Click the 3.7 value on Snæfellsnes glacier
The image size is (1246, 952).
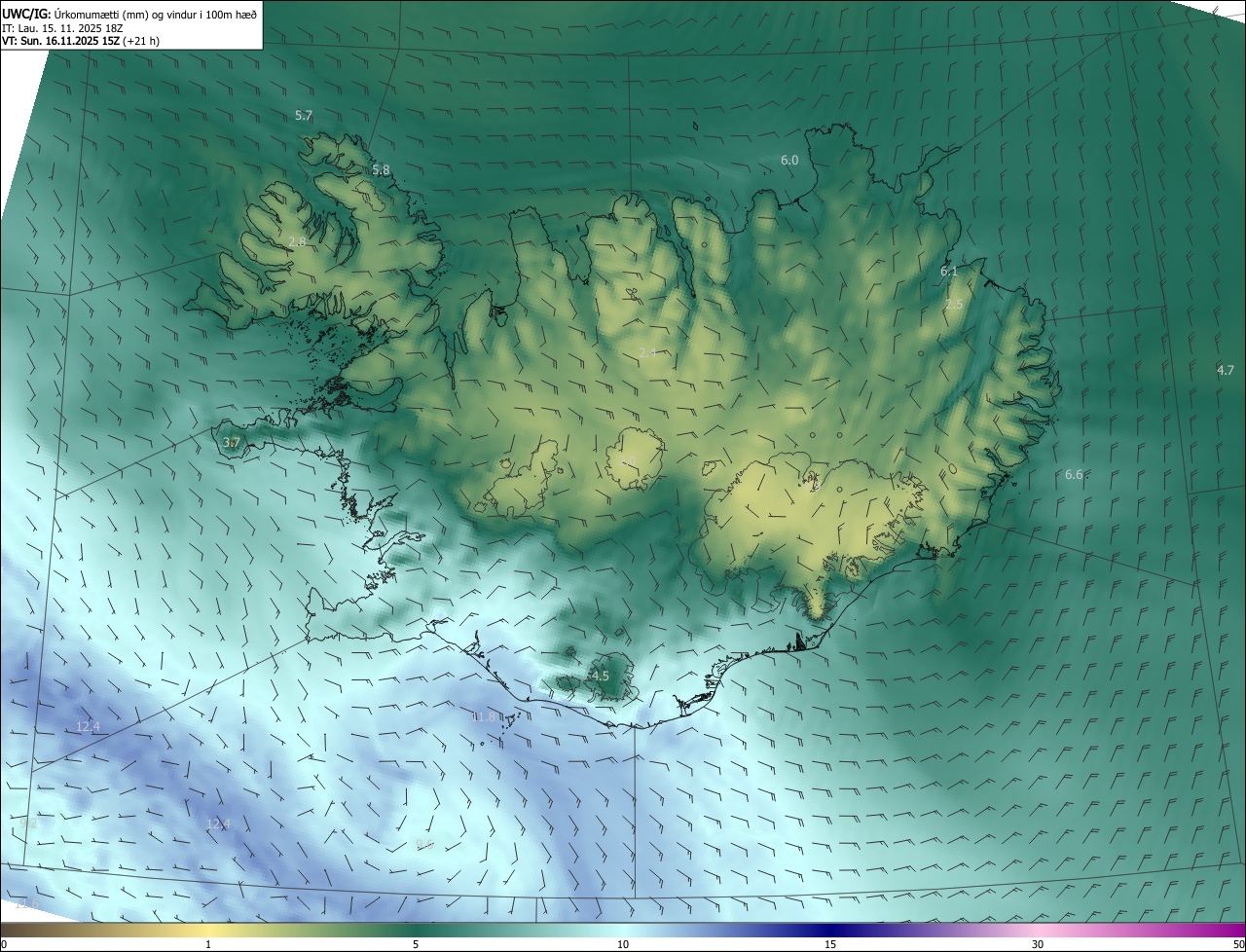(x=231, y=444)
